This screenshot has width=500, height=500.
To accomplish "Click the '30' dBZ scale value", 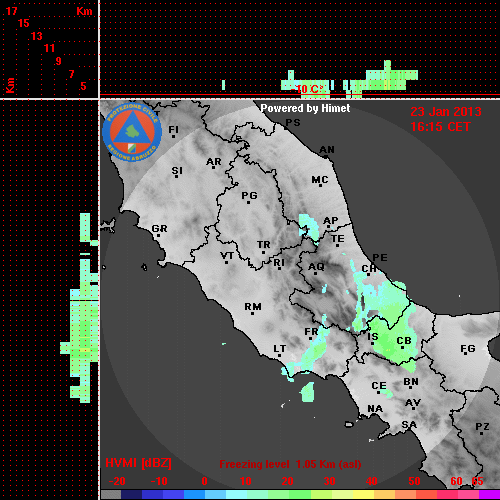I will [329, 481].
